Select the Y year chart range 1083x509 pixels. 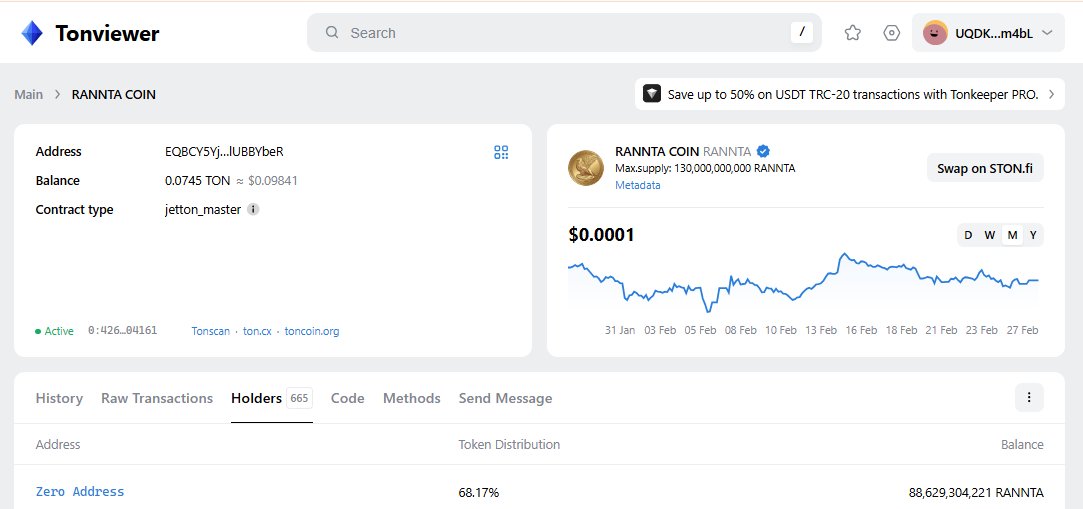[1033, 235]
